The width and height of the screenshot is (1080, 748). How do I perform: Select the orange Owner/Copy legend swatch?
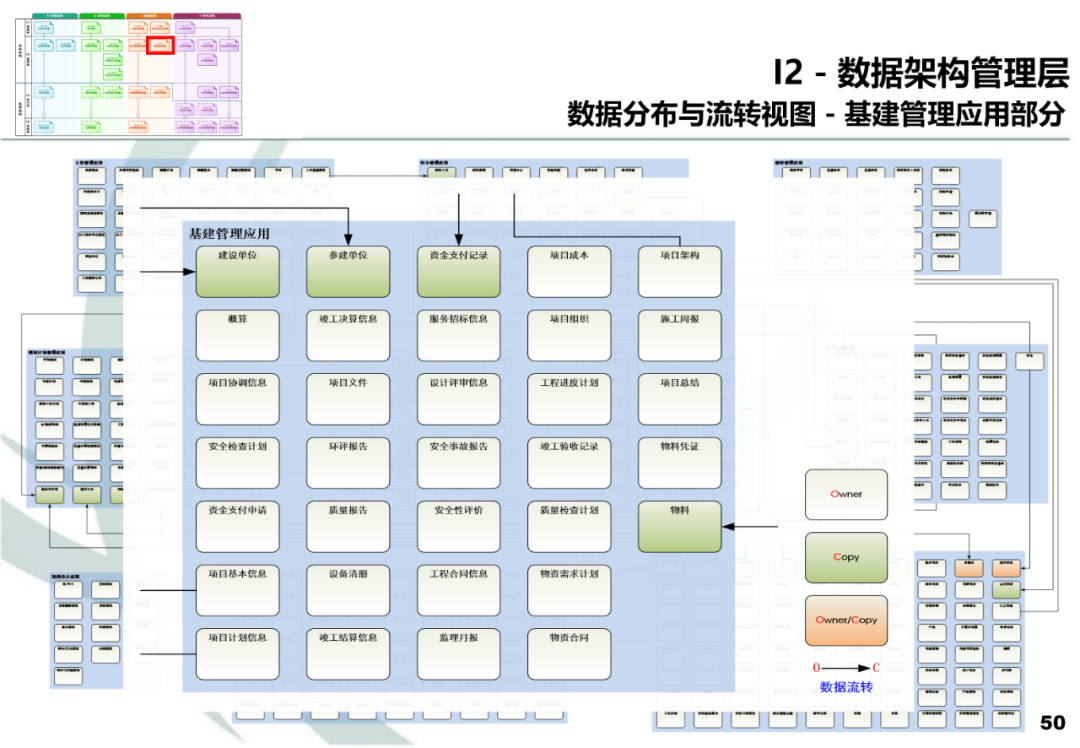click(846, 621)
